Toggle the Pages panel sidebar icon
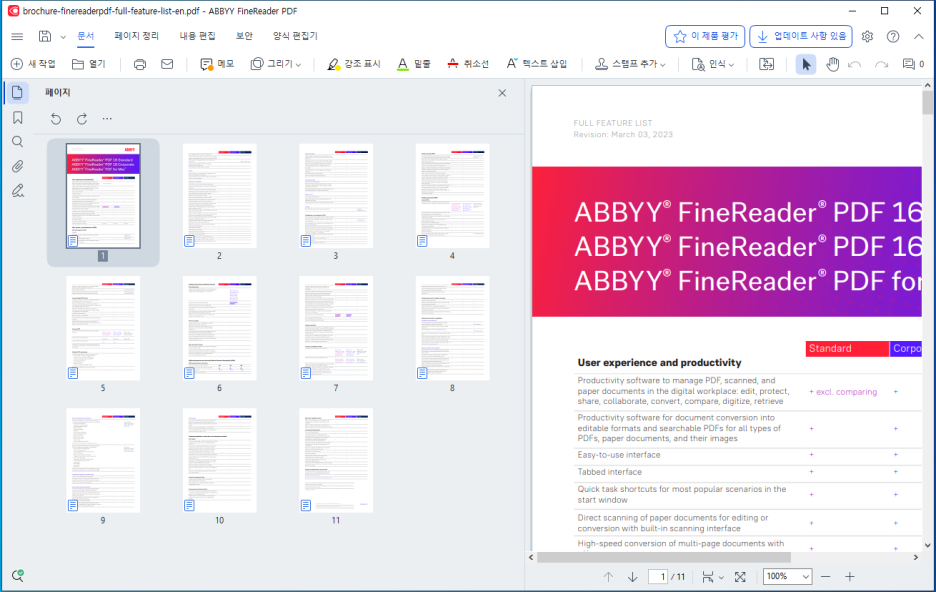The width and height of the screenshot is (936, 592). [x=17, y=92]
